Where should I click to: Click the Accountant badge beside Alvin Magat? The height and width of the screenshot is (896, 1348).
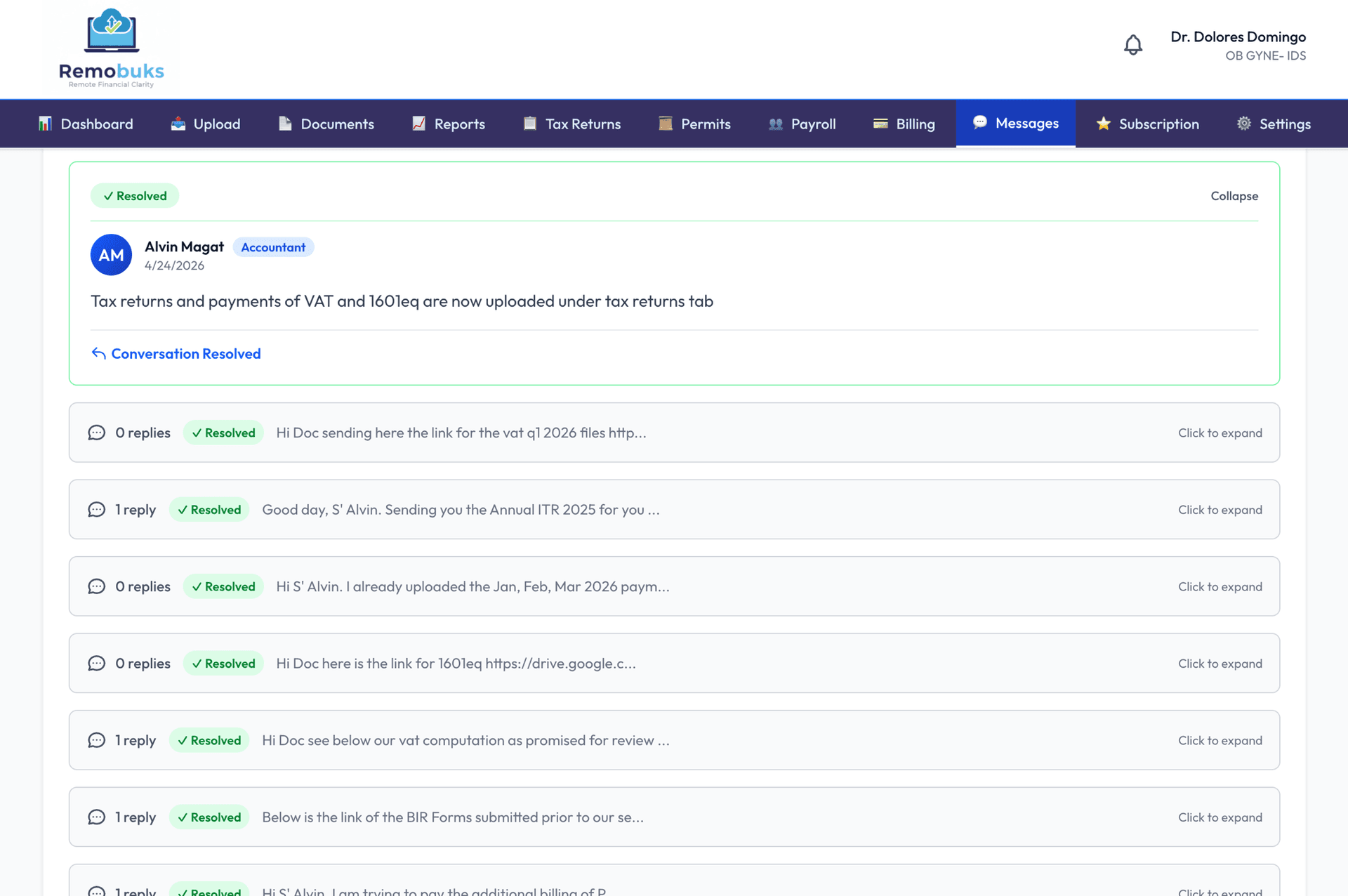(273, 247)
